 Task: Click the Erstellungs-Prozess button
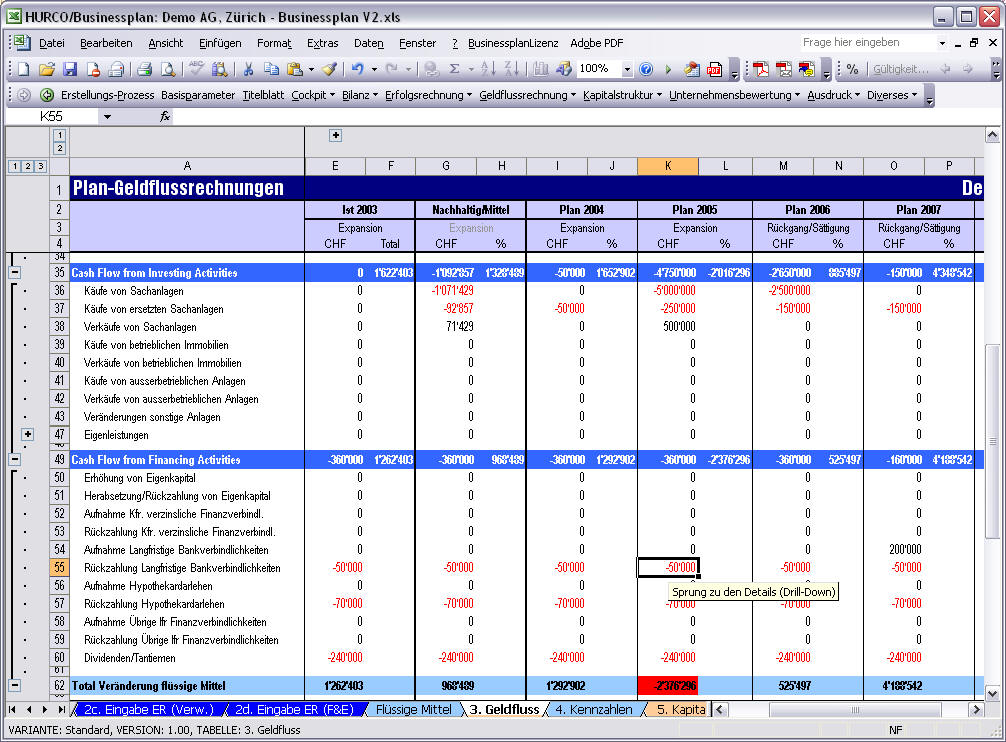click(x=107, y=95)
